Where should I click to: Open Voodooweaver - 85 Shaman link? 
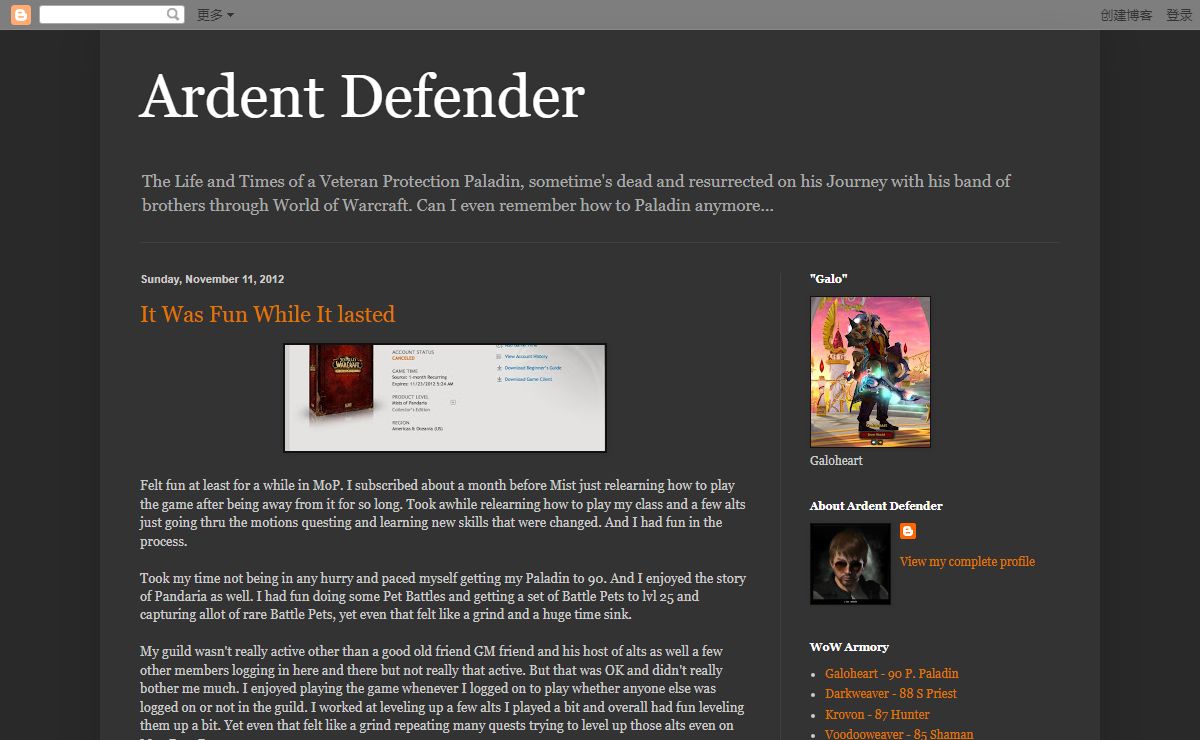point(899,734)
